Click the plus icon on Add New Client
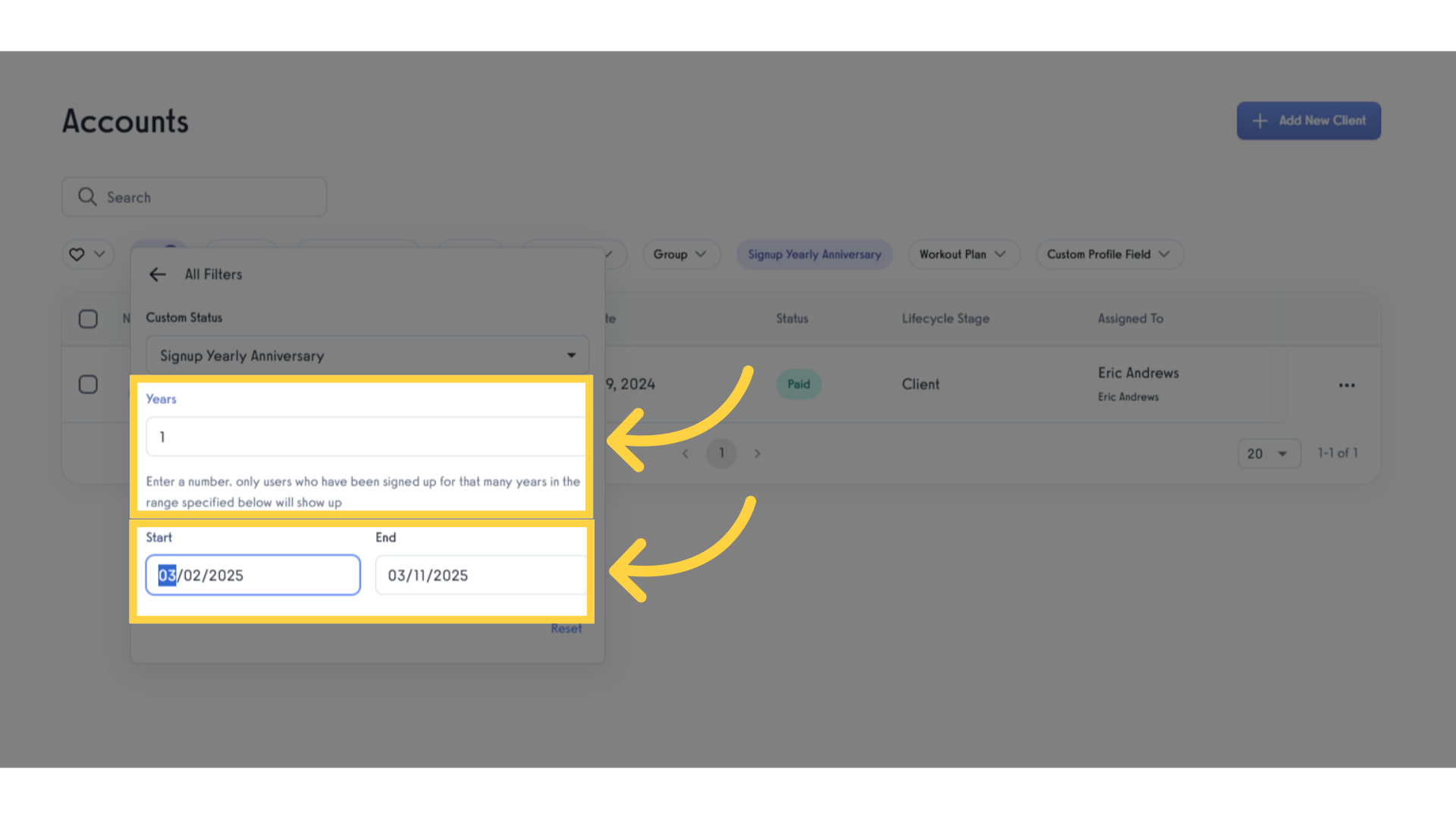 tap(1260, 121)
